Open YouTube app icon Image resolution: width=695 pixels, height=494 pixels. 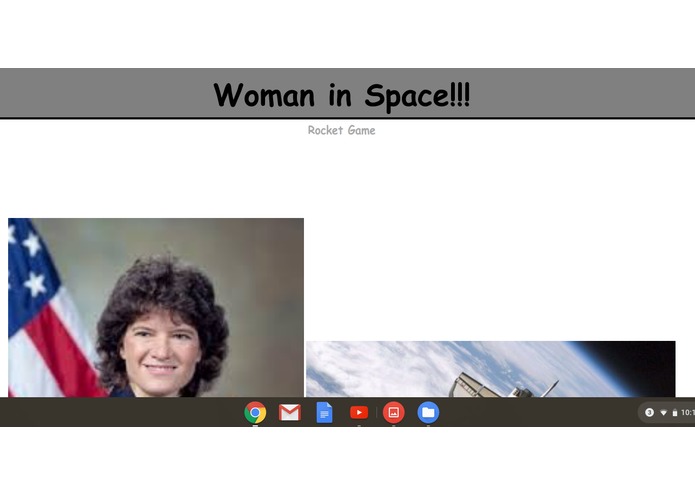359,412
